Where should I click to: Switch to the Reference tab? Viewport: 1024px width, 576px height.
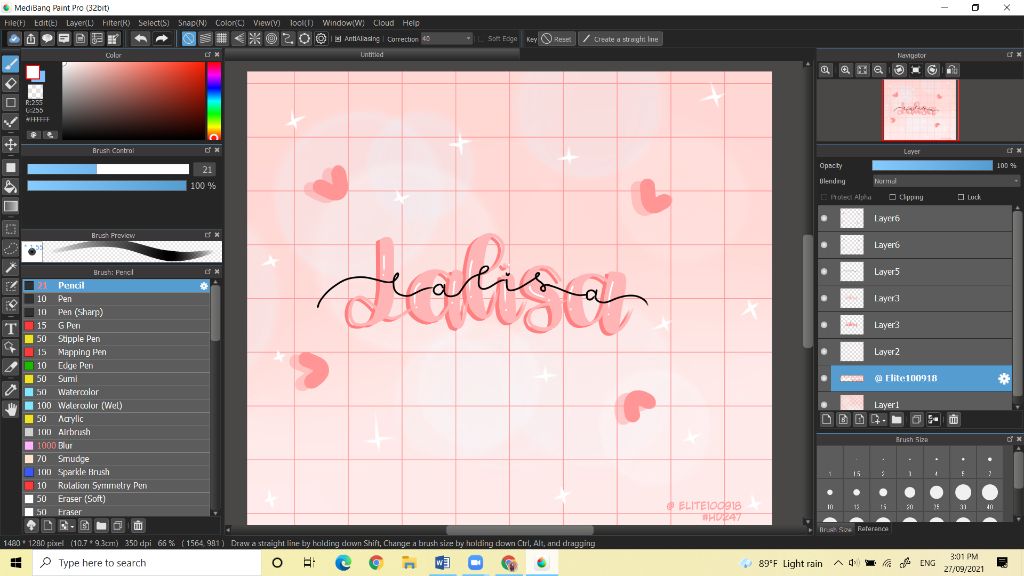click(x=873, y=529)
